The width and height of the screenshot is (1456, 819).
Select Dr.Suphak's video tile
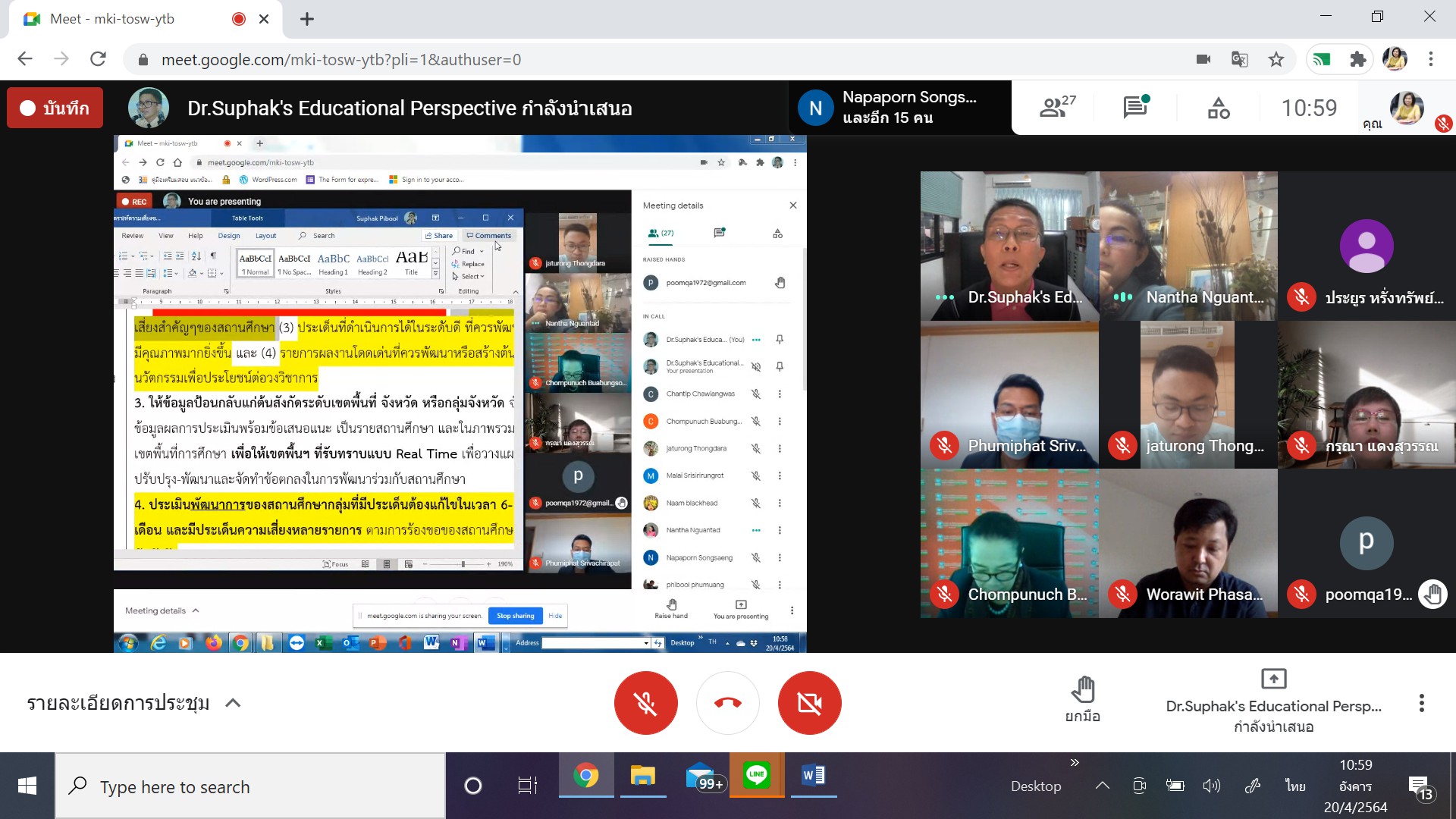1009,246
